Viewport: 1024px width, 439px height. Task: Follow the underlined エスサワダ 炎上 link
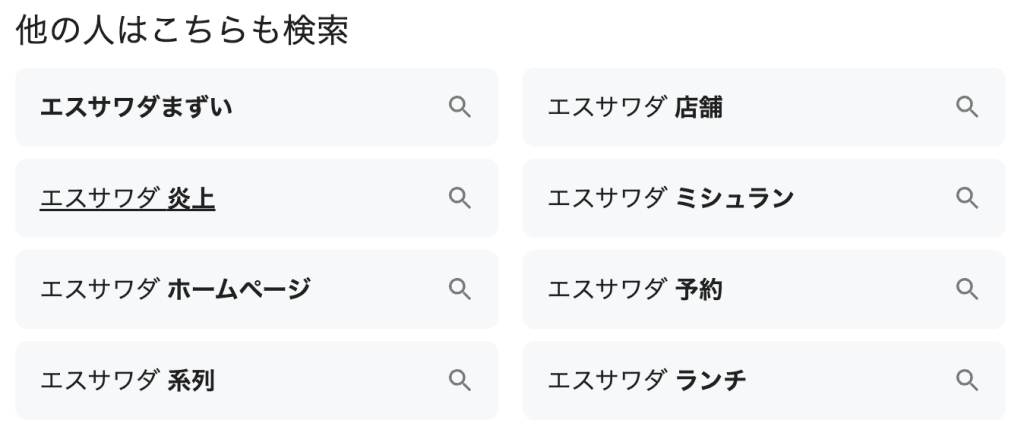click(x=127, y=199)
